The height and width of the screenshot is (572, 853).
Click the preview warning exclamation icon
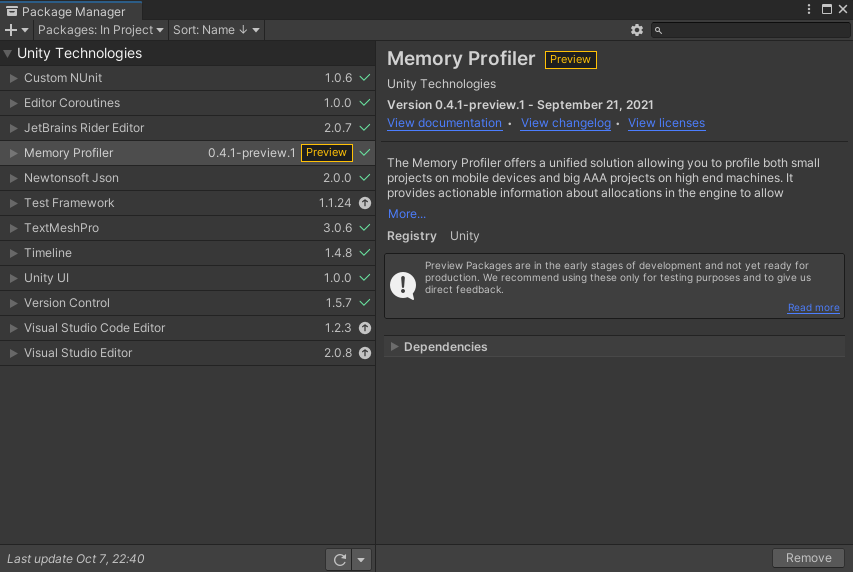(403, 285)
